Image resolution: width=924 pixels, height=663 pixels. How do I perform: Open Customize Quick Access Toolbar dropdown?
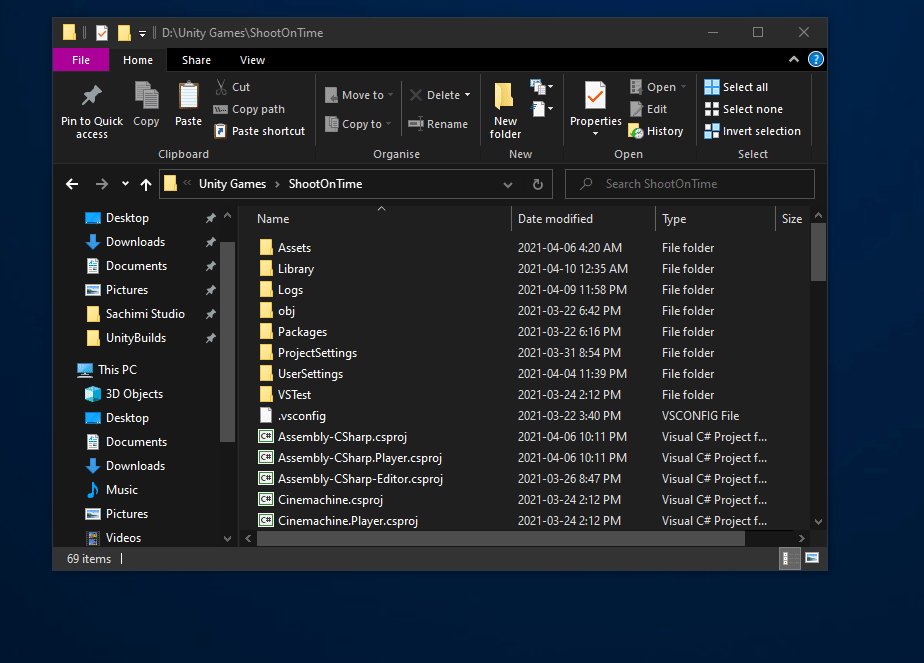pyautogui.click(x=142, y=34)
